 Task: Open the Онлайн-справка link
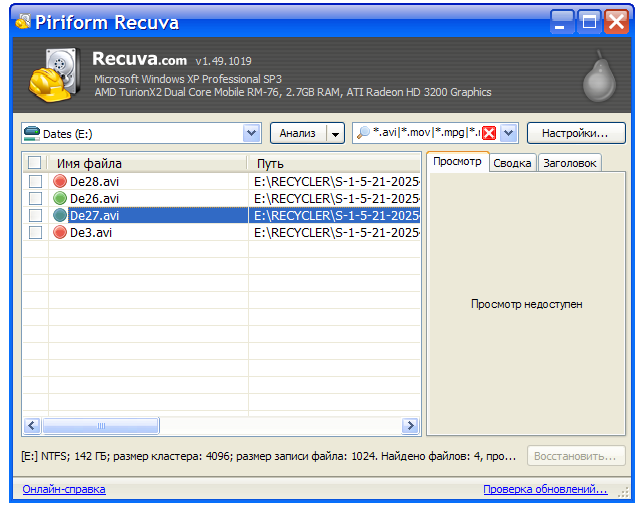(64, 489)
